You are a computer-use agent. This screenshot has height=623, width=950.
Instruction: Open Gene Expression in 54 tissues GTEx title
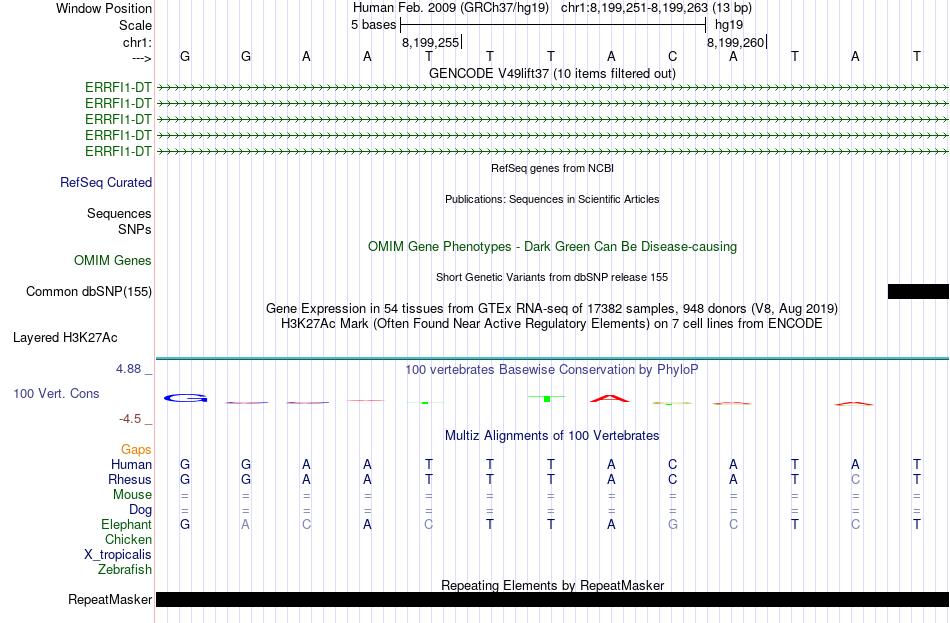tap(552, 308)
